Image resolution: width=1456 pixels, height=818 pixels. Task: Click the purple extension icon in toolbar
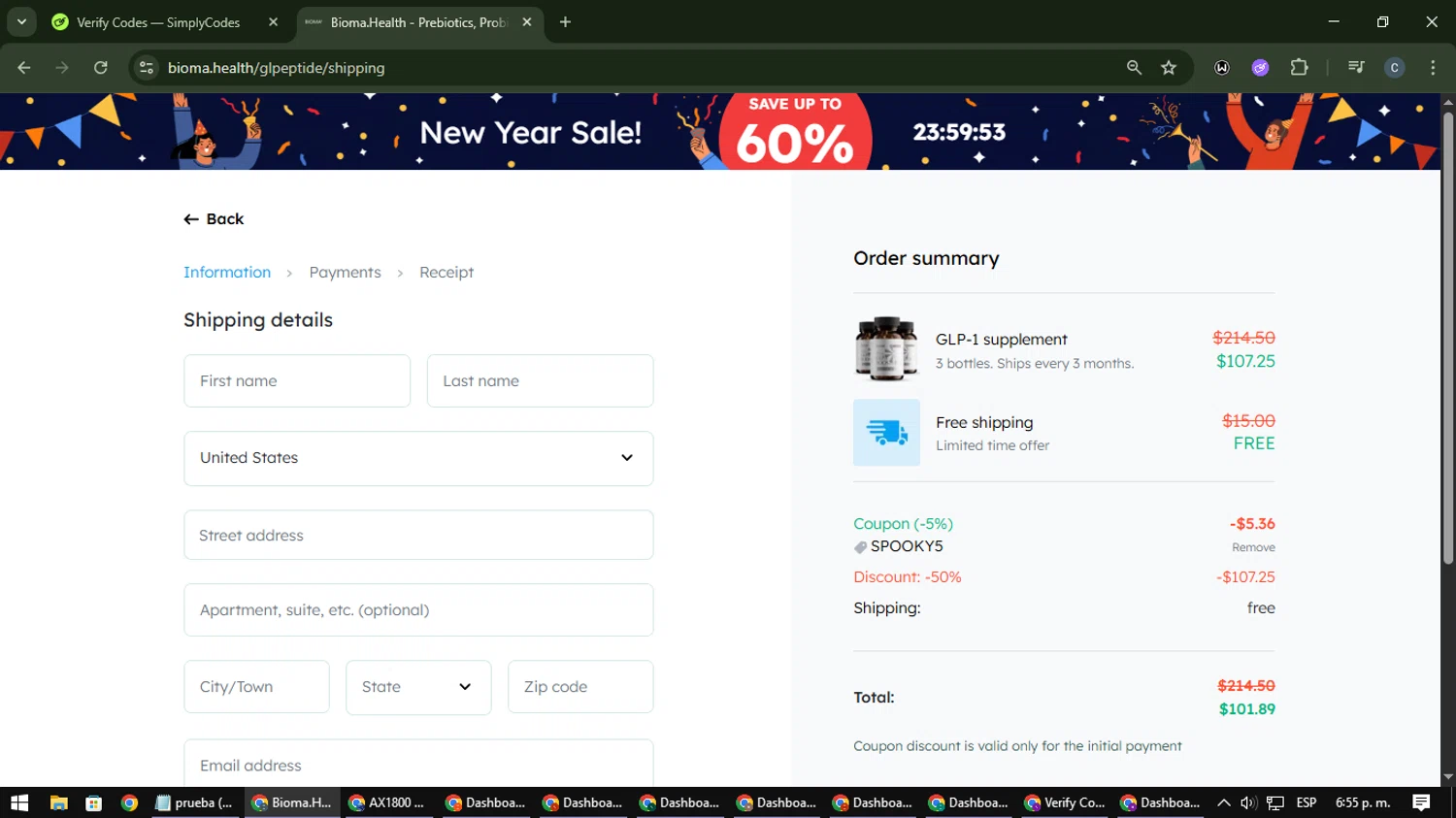coord(1260,68)
